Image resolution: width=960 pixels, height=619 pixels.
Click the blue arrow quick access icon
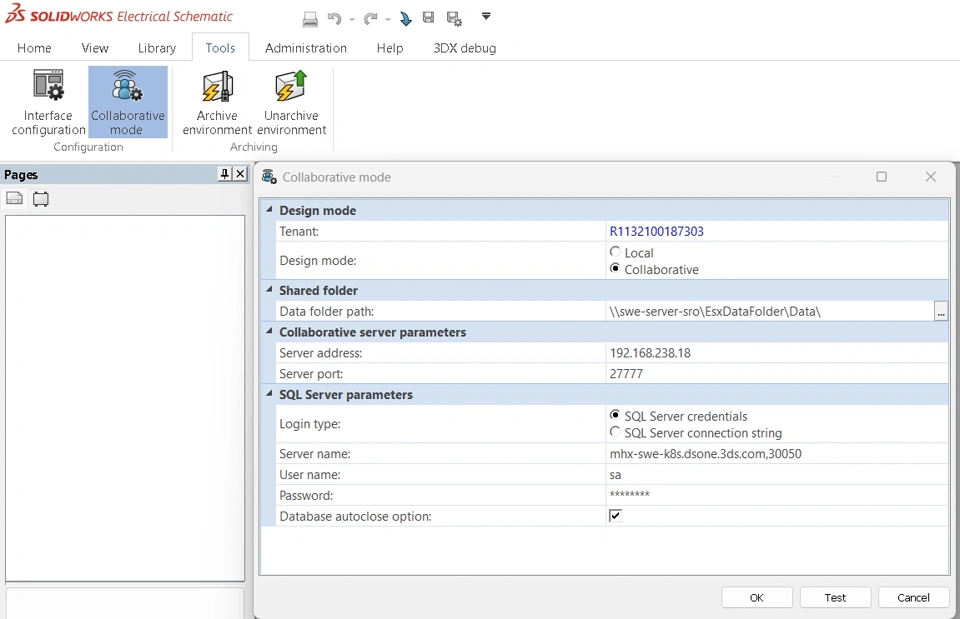click(x=405, y=19)
